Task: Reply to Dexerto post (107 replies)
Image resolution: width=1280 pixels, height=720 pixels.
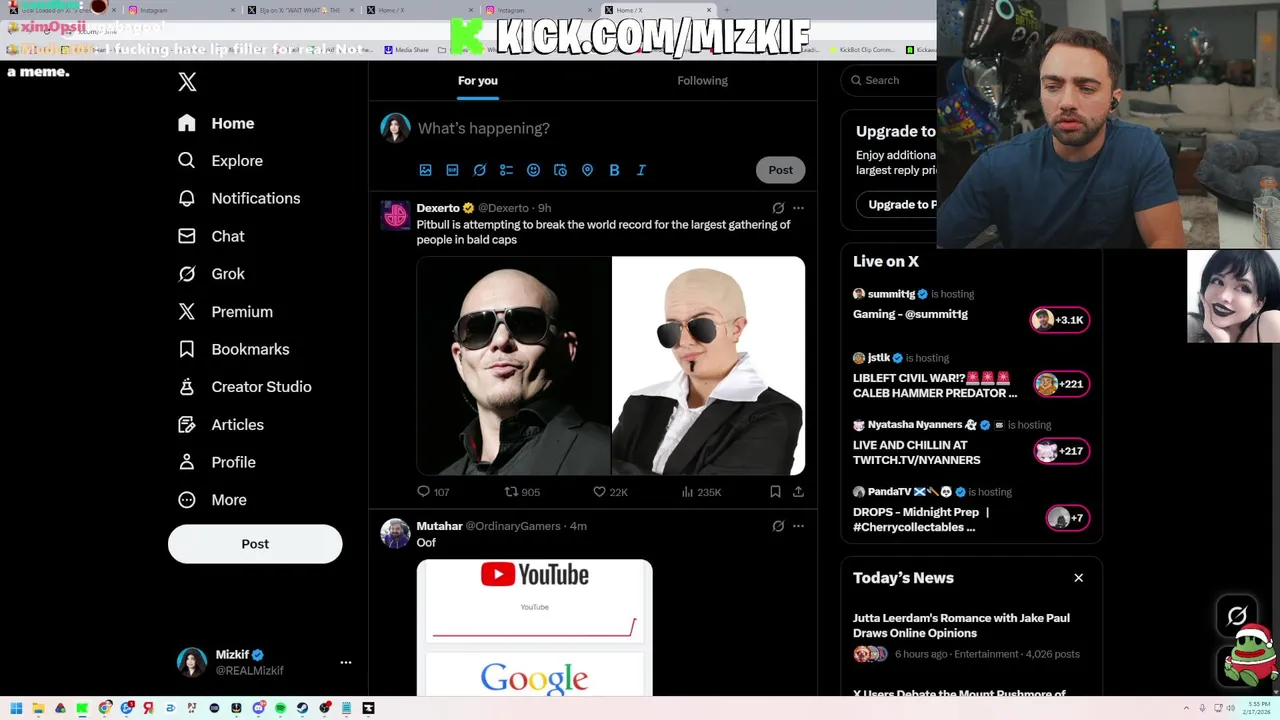Action: pos(433,492)
